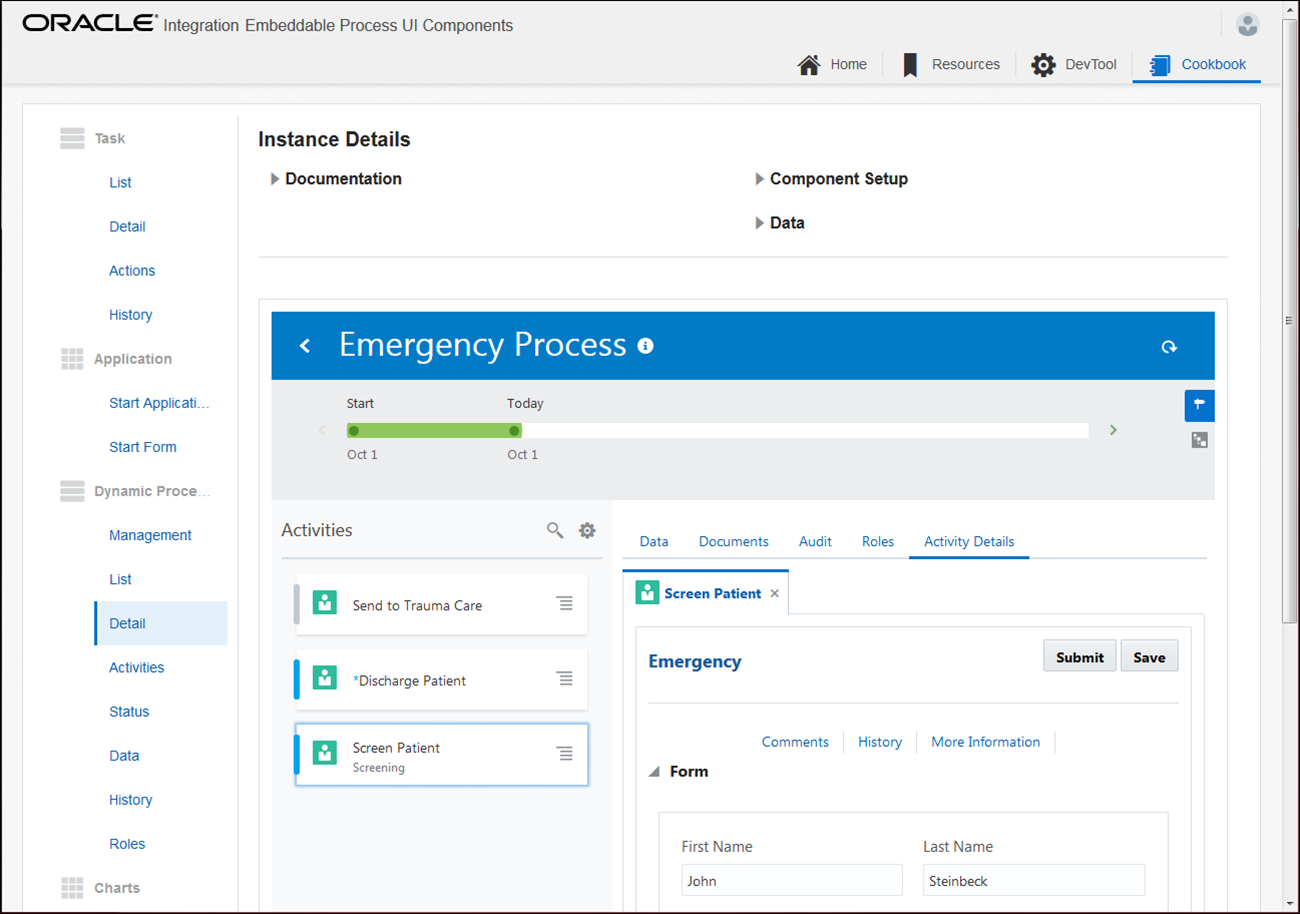Switch to the Documents tab
Screen dimensions: 1300x914
(x=734, y=541)
